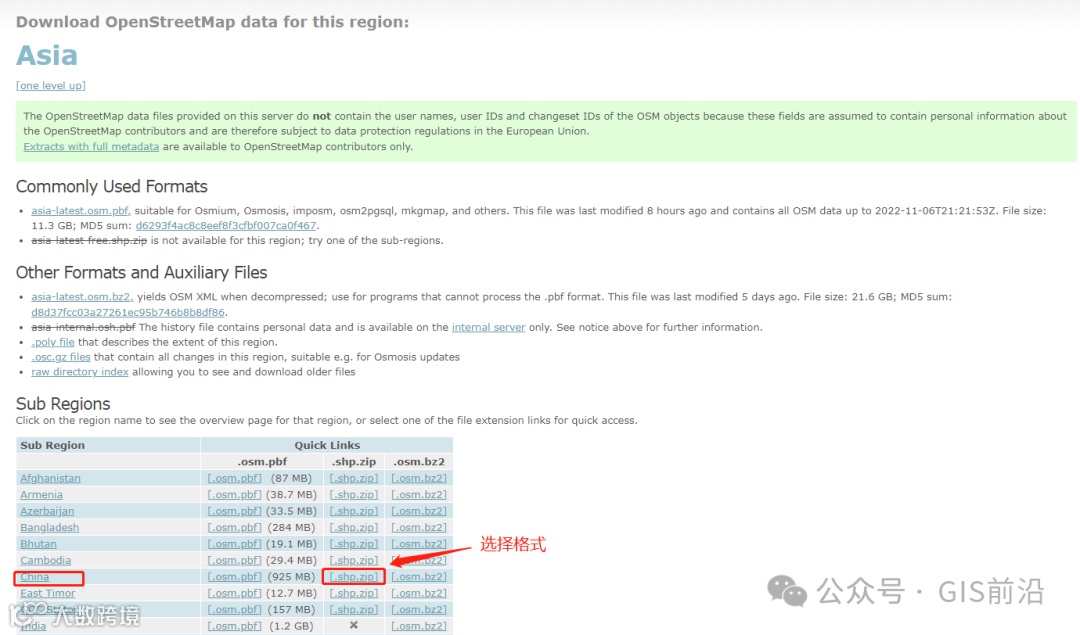
Task: Click the 'Sub Regions' heading
Action: pos(63,404)
